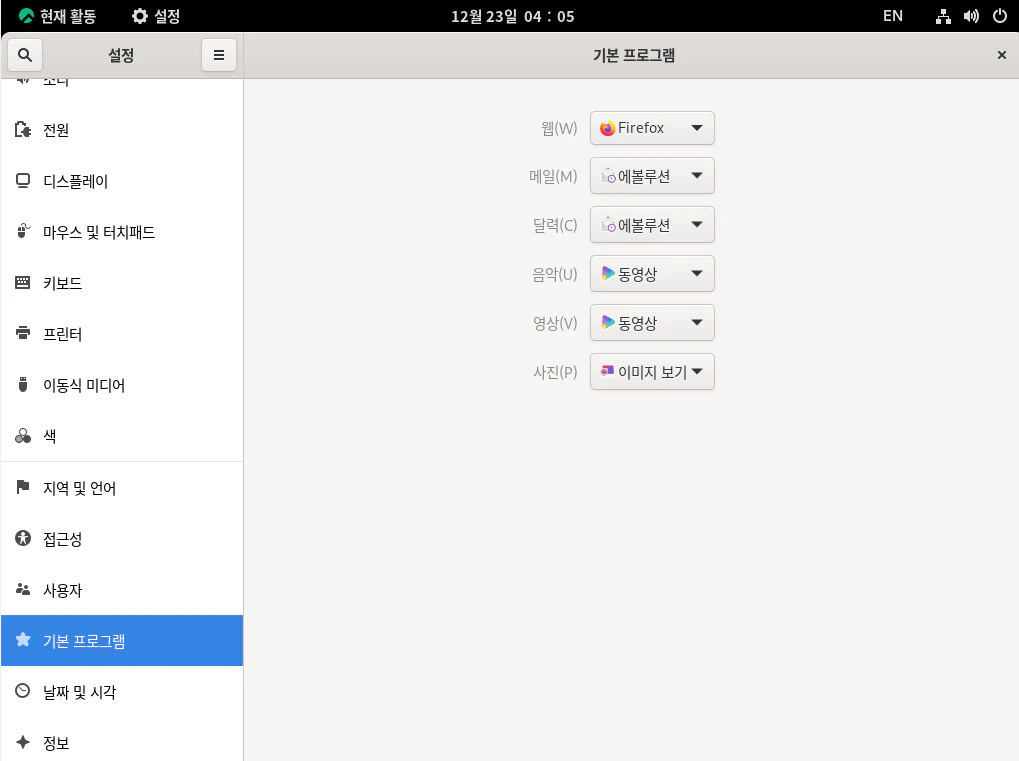1019x761 pixels.
Task: Go to the 키보드 settings panel
Action: pos(122,283)
